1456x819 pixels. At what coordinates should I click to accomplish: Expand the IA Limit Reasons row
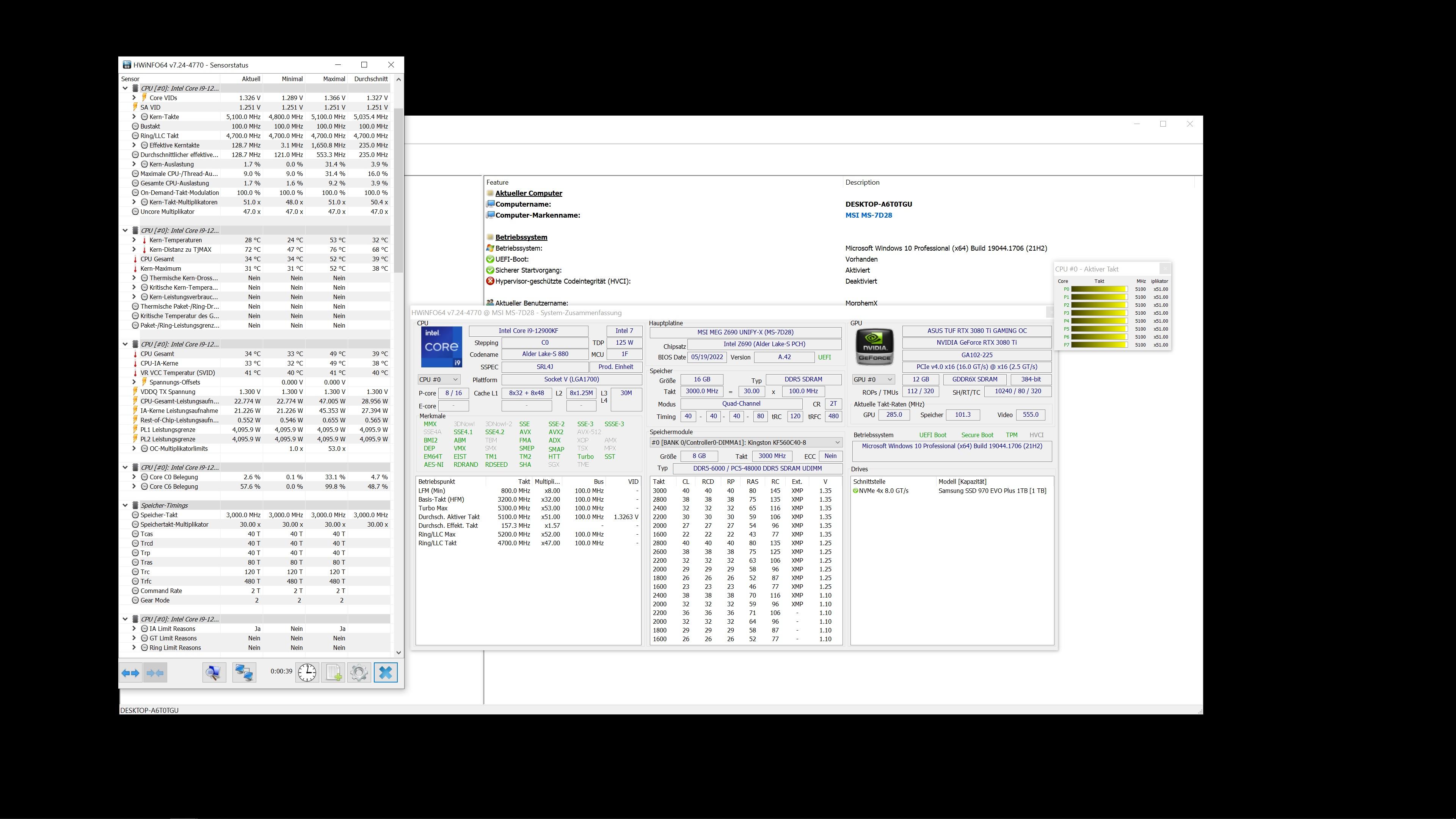(134, 629)
